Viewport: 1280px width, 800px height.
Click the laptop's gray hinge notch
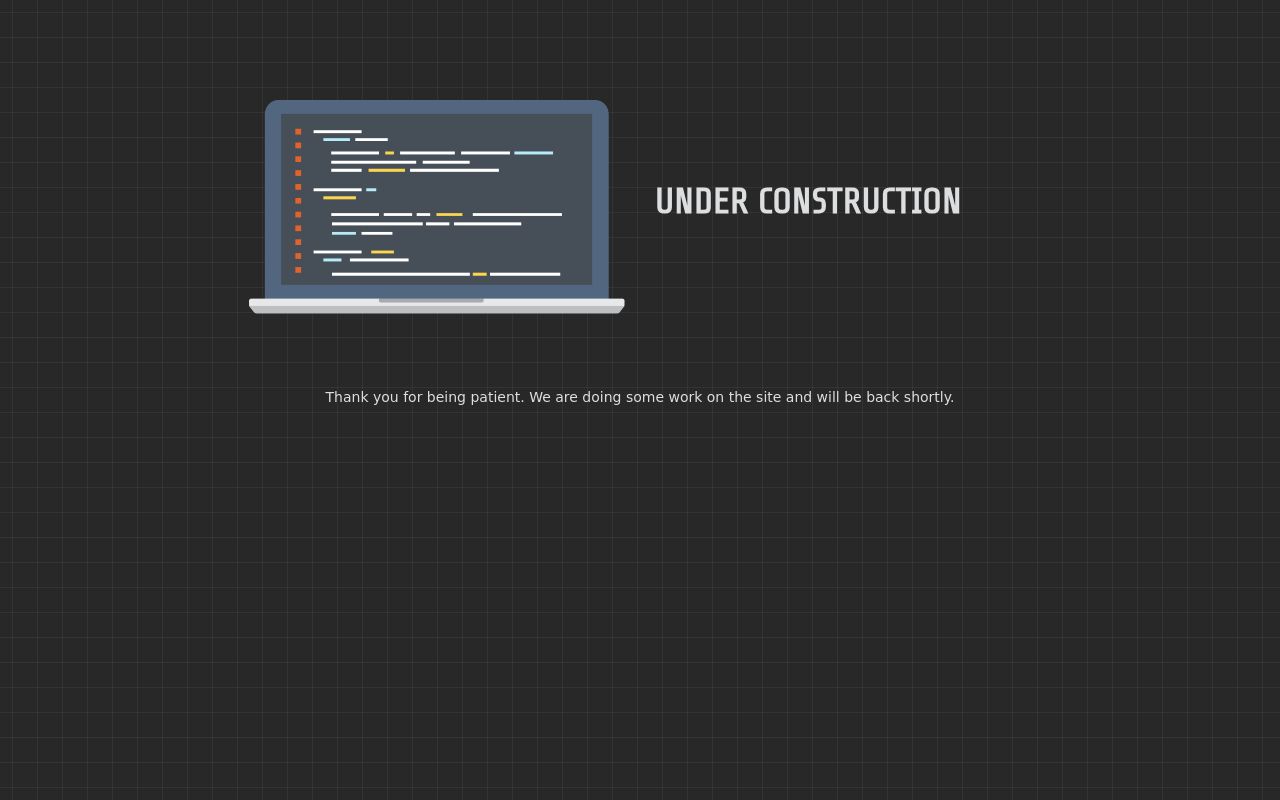point(431,300)
